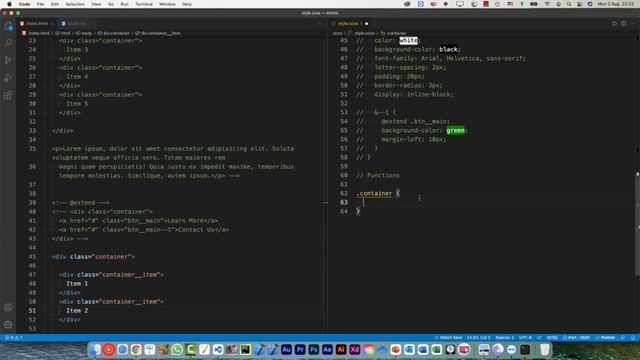Open the Source Control view
640x360 pixels.
pos(8,60)
